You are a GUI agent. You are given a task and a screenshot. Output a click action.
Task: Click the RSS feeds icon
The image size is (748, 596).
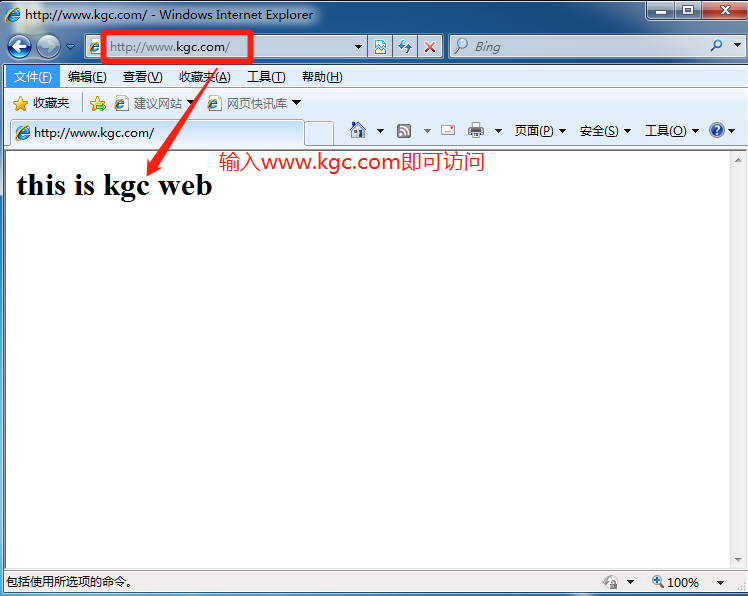pyautogui.click(x=404, y=131)
